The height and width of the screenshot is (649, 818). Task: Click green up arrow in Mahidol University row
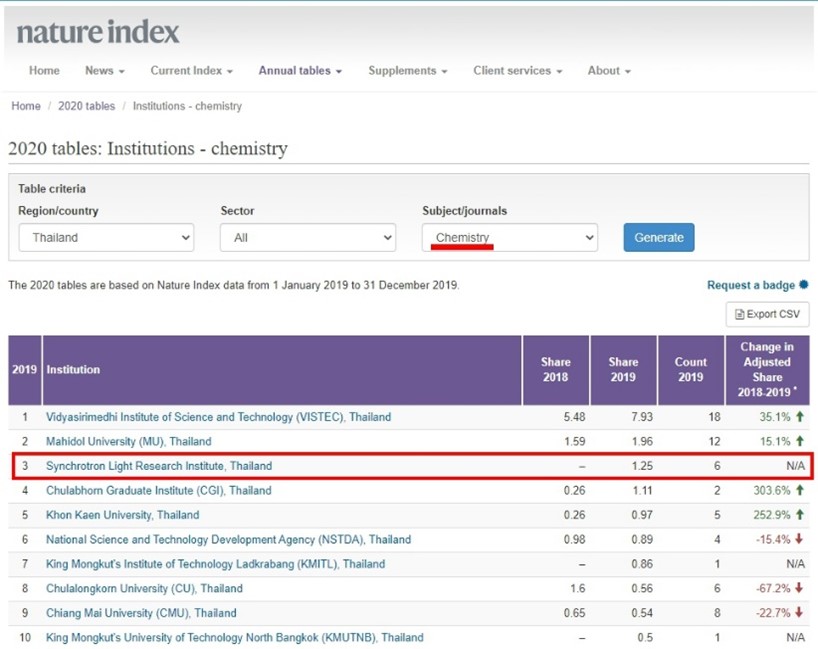(800, 441)
